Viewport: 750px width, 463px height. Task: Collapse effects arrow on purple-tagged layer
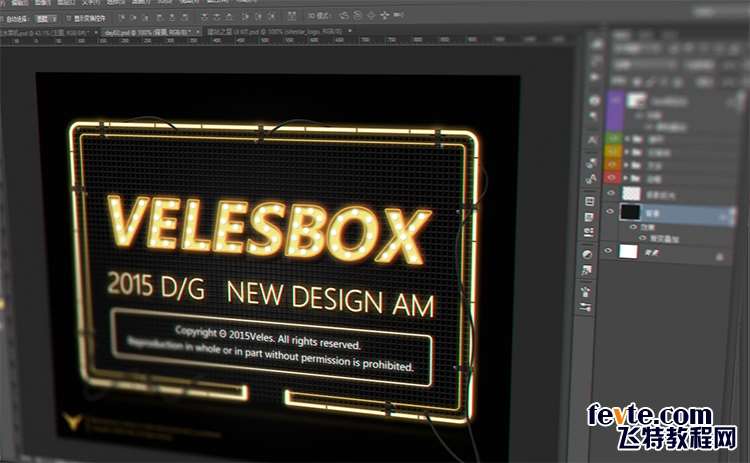coord(732,101)
